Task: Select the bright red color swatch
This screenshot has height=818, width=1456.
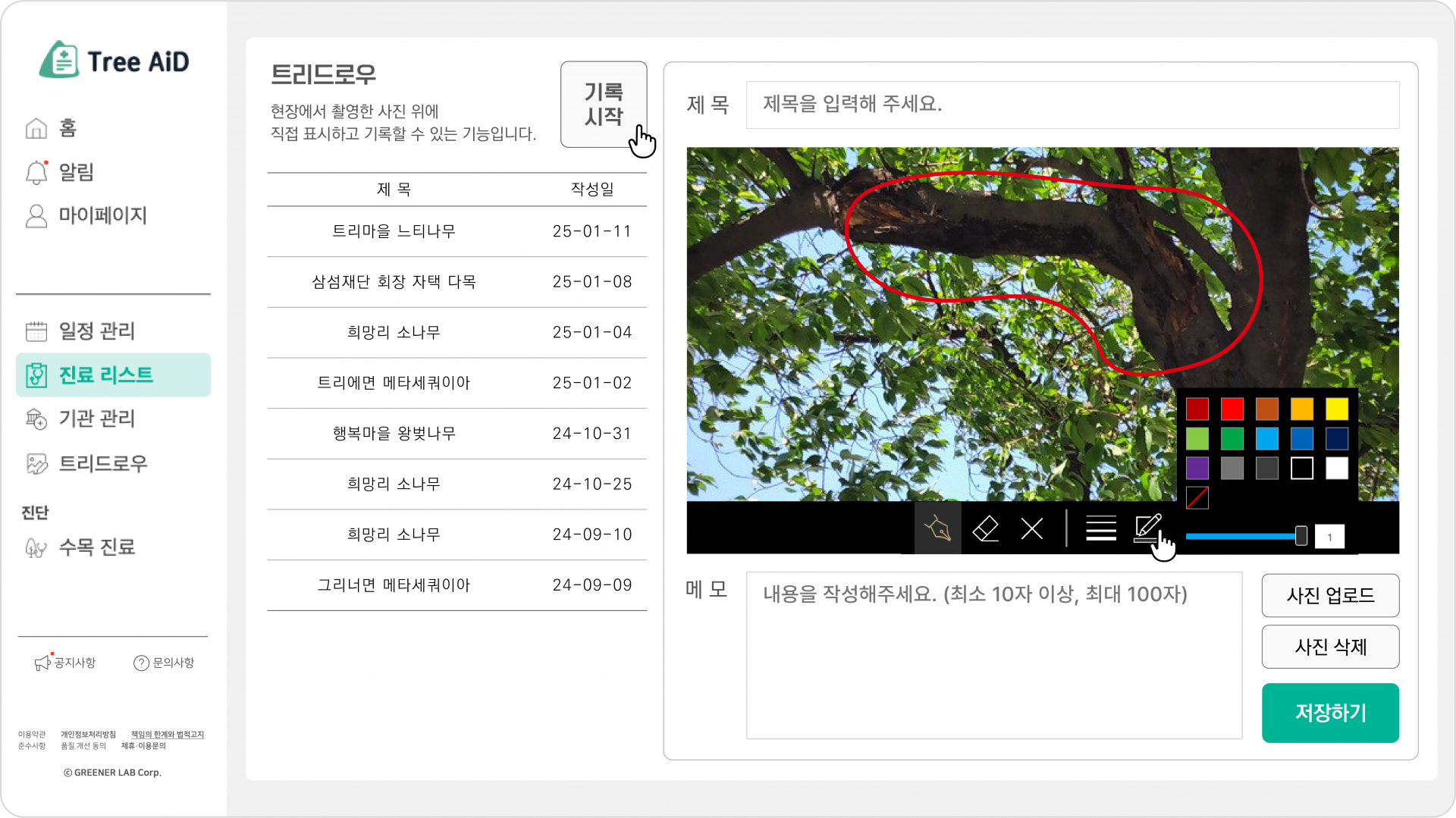Action: pyautogui.click(x=1232, y=409)
